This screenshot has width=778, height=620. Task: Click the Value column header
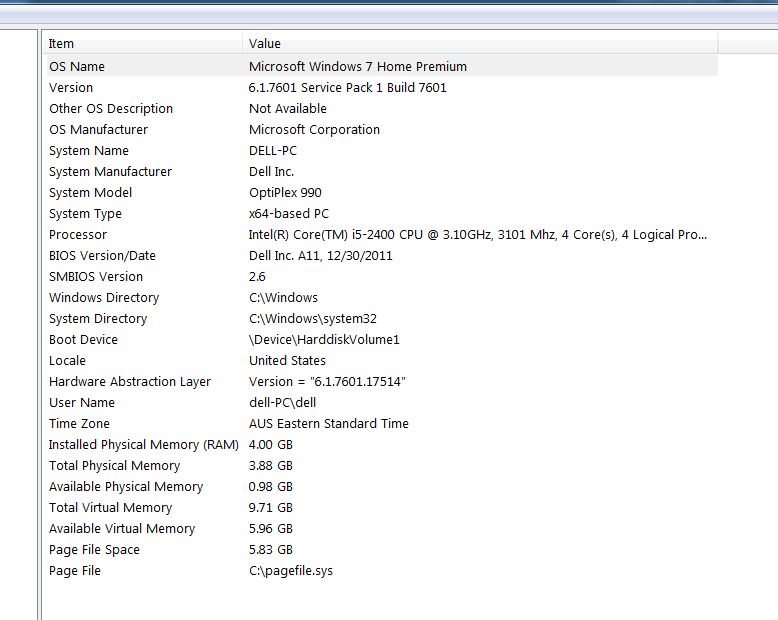[480, 44]
